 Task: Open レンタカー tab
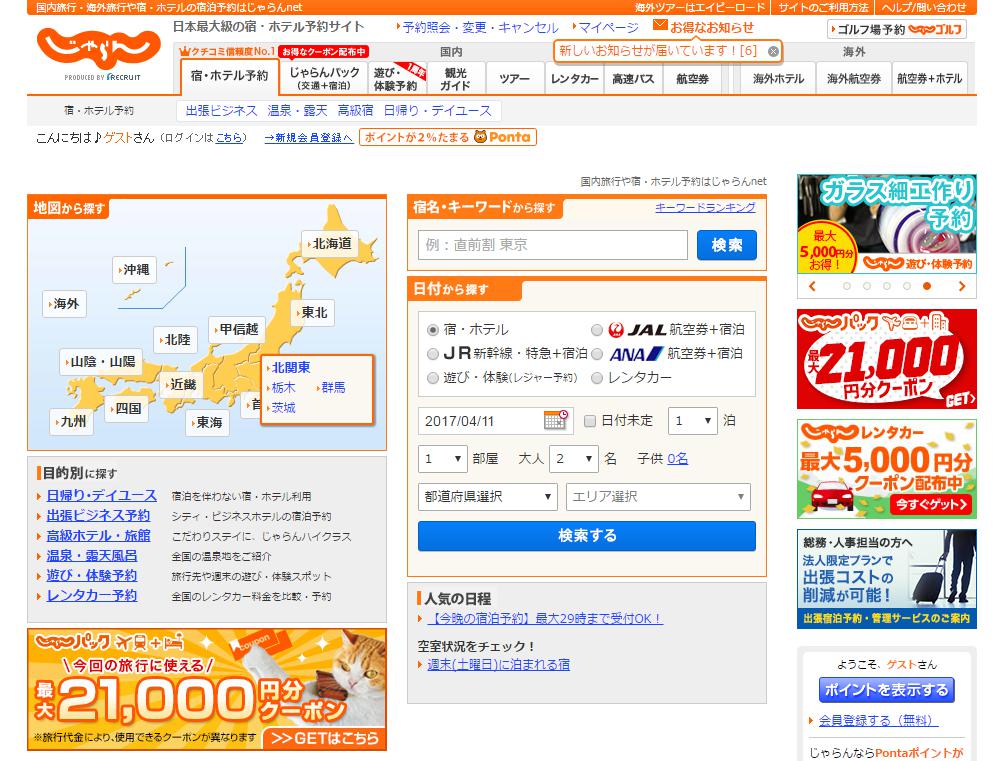tap(574, 79)
